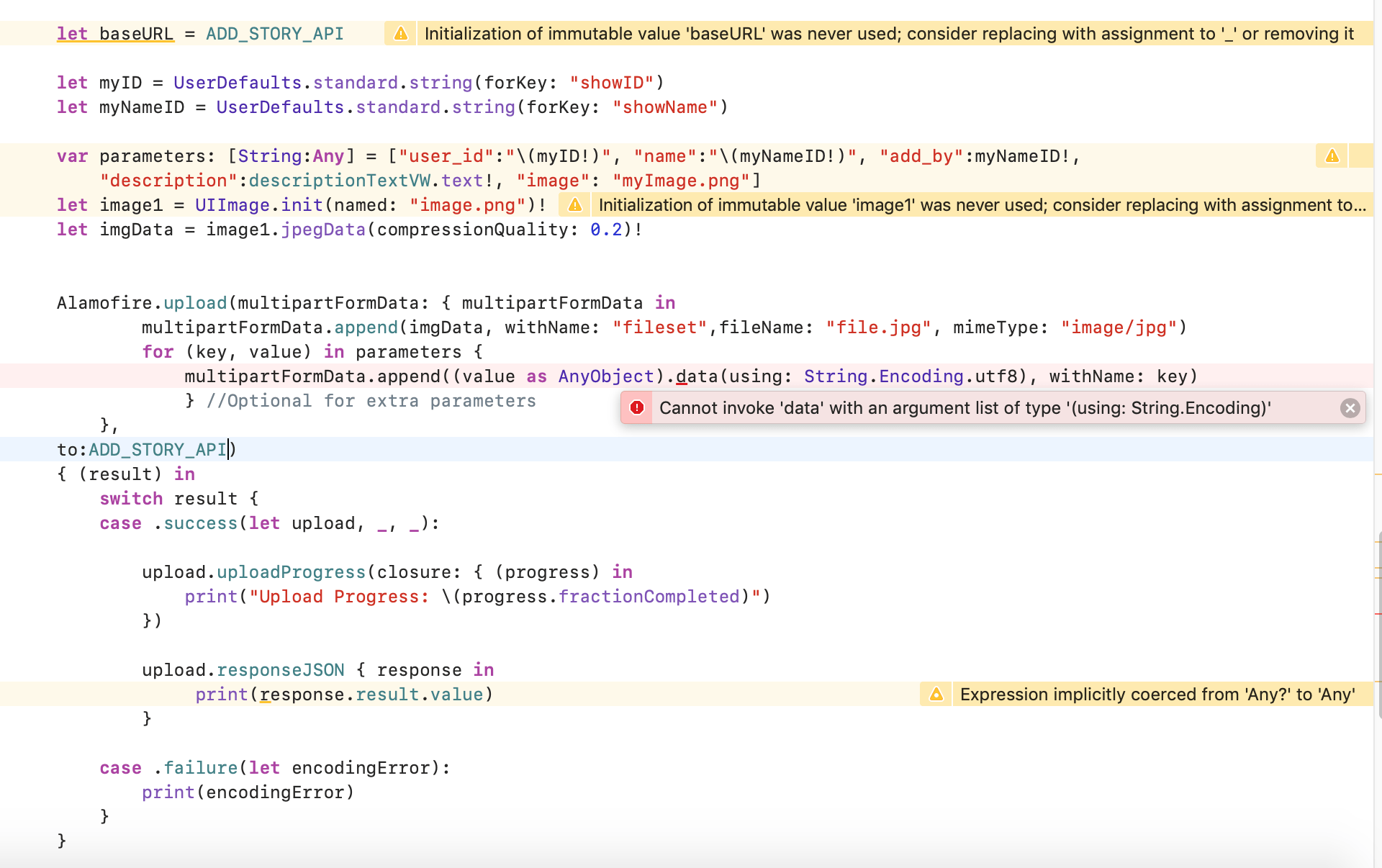Click 'descriptionTextVW' in the parameters dictionary
This screenshot has height=868, width=1382.
point(340,181)
